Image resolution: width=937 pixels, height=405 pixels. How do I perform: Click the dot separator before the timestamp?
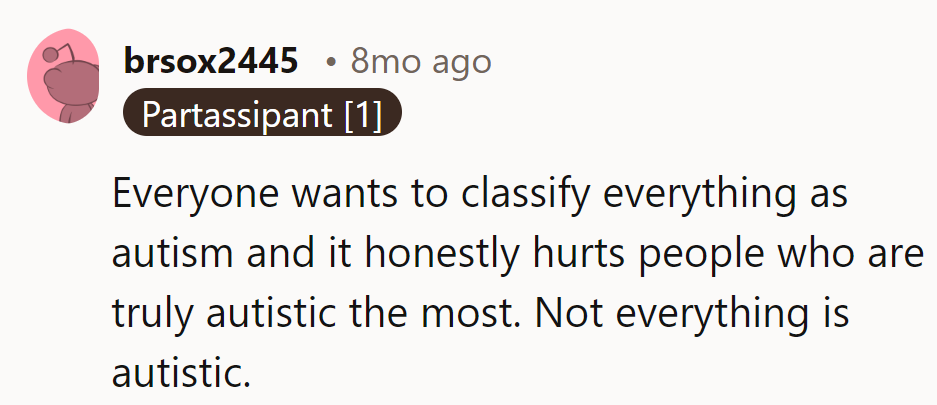(x=332, y=62)
